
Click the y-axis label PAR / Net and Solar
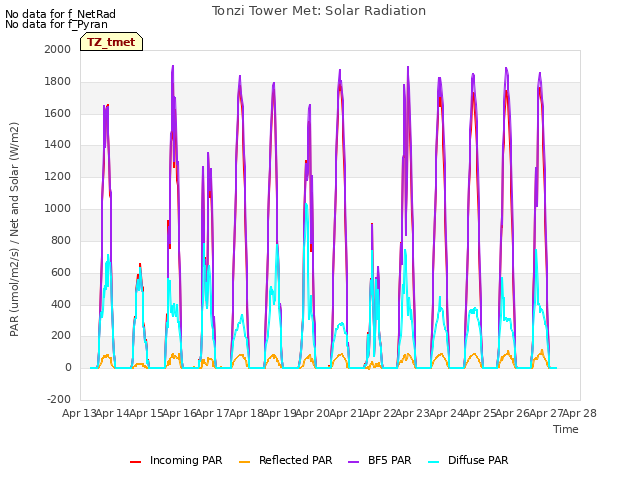(14, 229)
